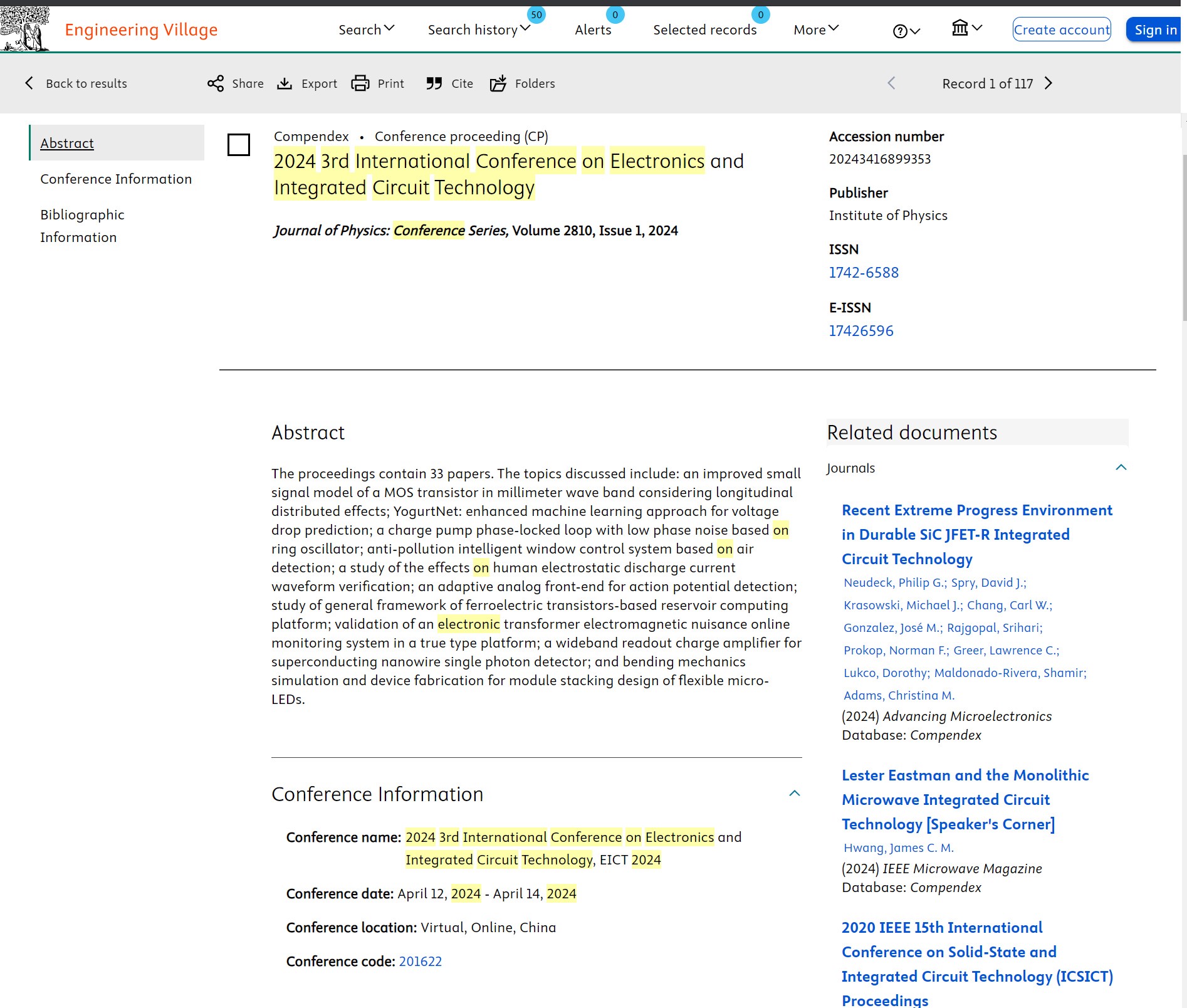Click accession number 20243416899353

coord(880,159)
